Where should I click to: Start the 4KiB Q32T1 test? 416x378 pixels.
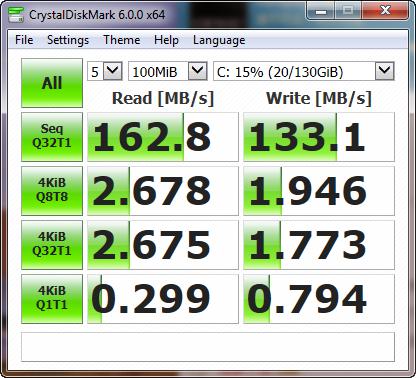[52, 245]
